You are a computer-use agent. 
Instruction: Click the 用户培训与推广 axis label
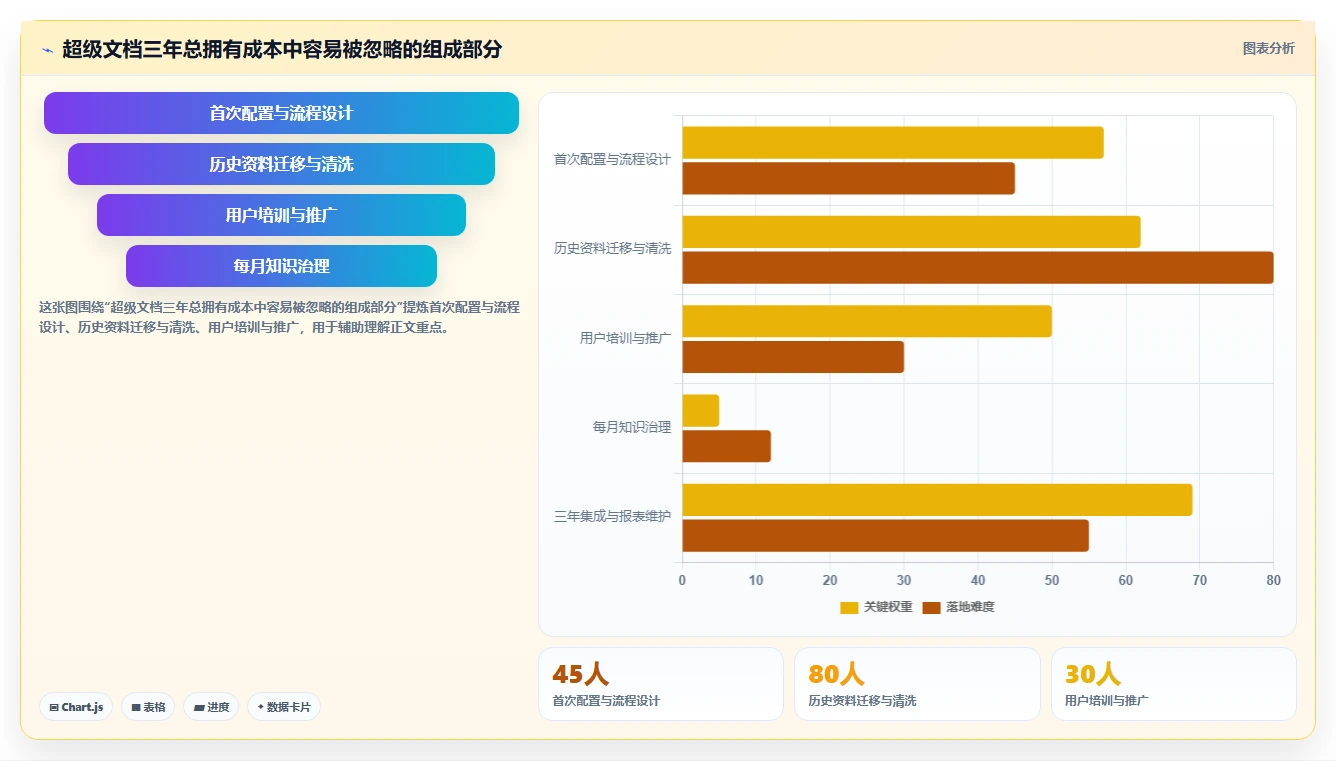point(626,338)
